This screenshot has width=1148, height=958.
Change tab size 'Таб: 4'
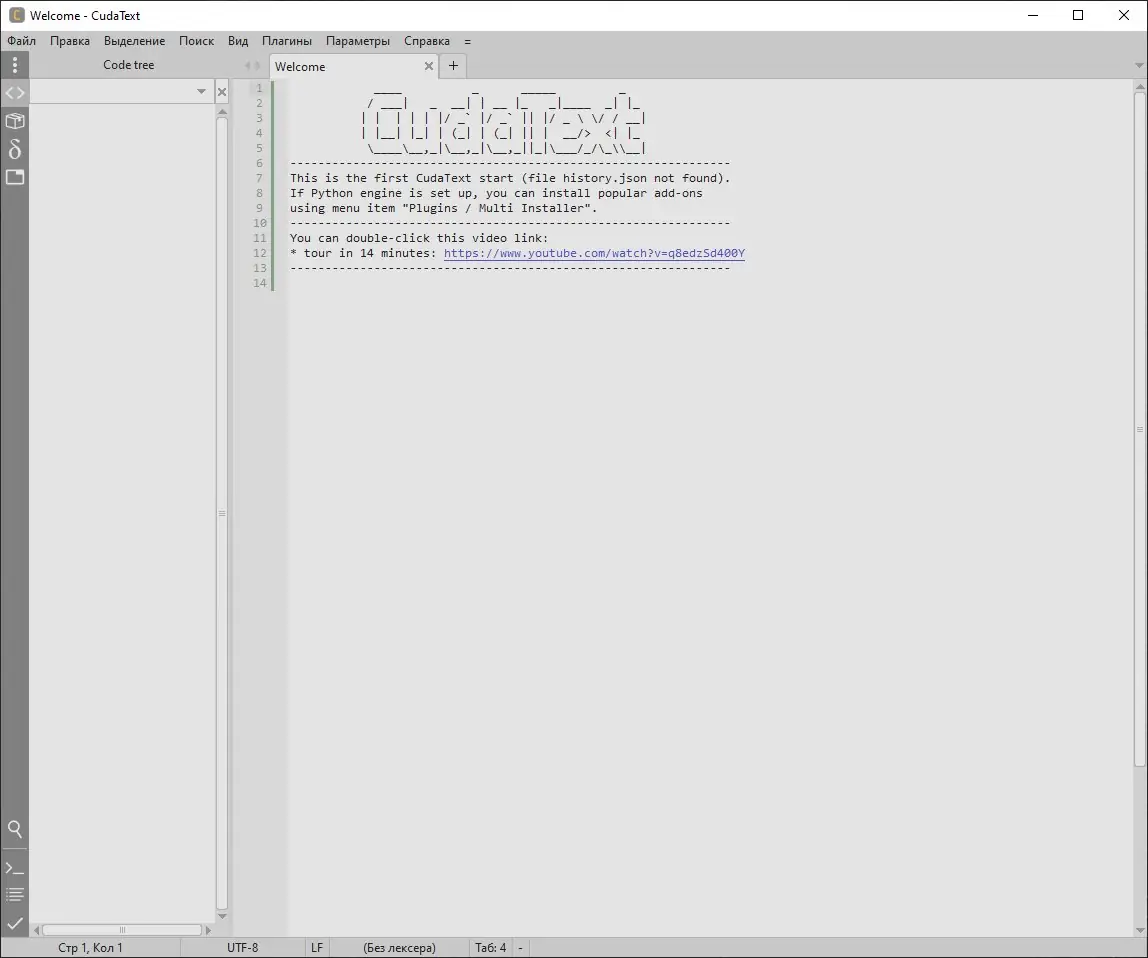point(491,948)
